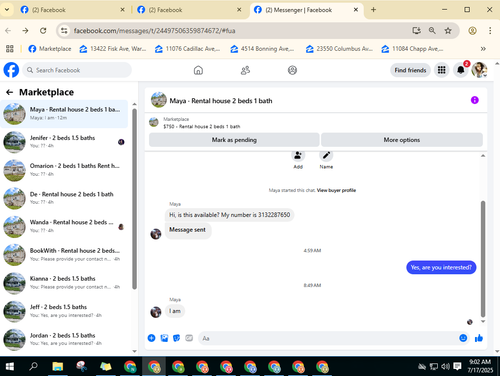The height and width of the screenshot is (376, 500).
Task: Open the account profile picture menu
Action: click(x=479, y=70)
